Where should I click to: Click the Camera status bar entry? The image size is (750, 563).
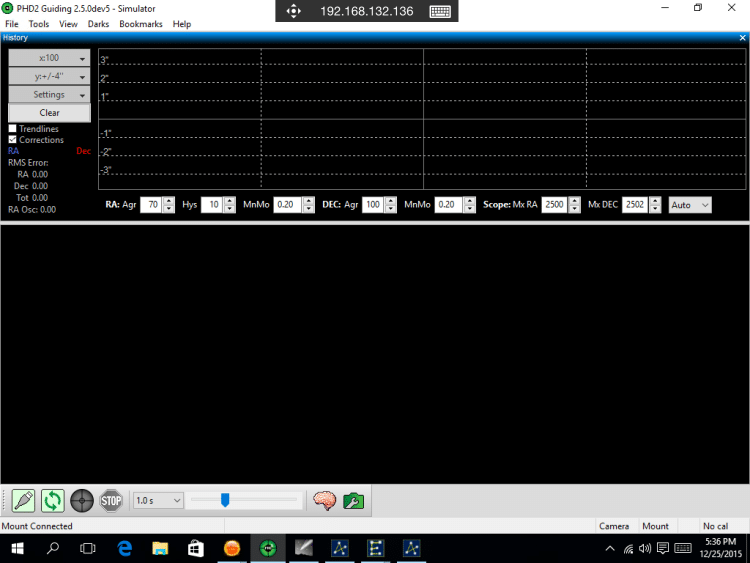coord(614,526)
